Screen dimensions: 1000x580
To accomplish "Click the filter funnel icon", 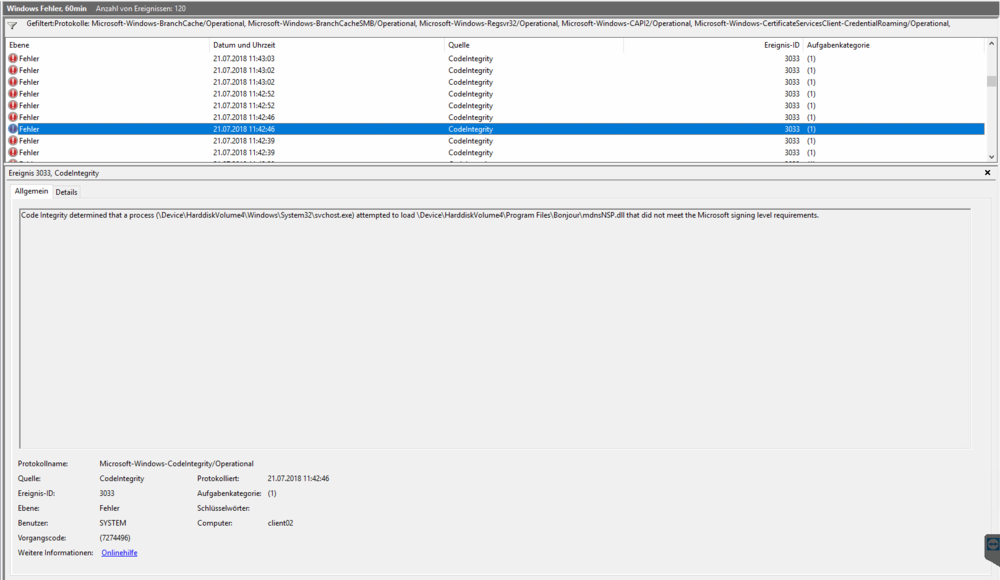I will point(12,25).
